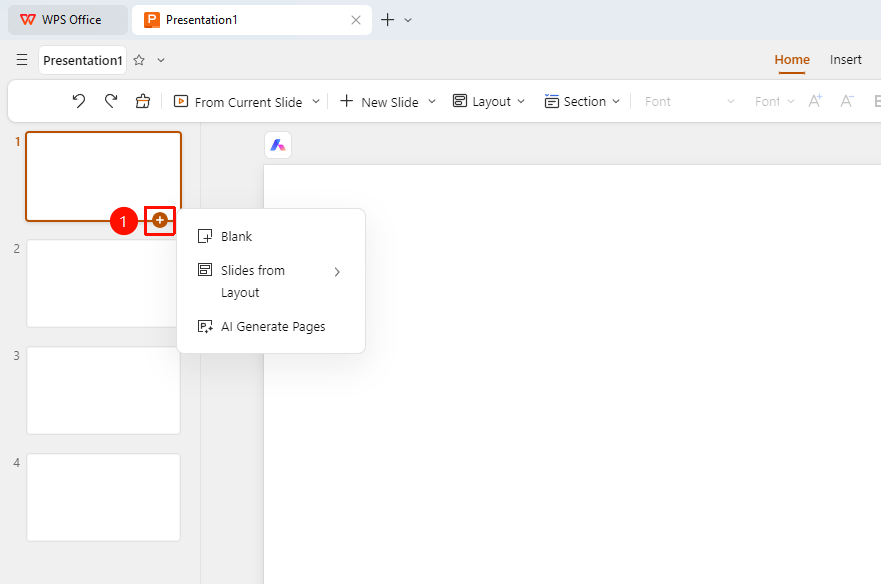Switch to the Insert tab
This screenshot has height=584, width=881.
[x=845, y=60]
